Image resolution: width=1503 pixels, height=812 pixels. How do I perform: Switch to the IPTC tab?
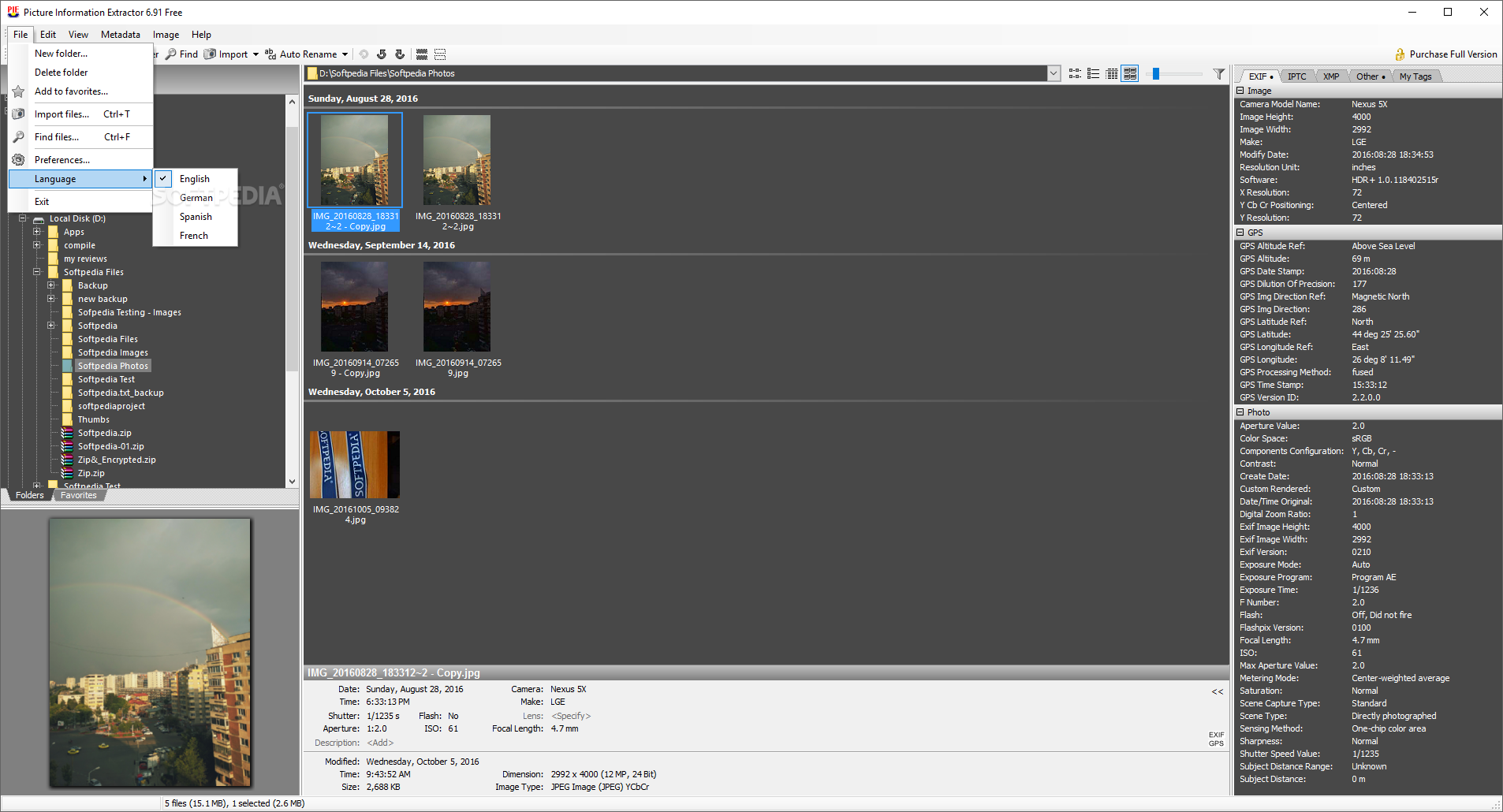coord(1296,76)
